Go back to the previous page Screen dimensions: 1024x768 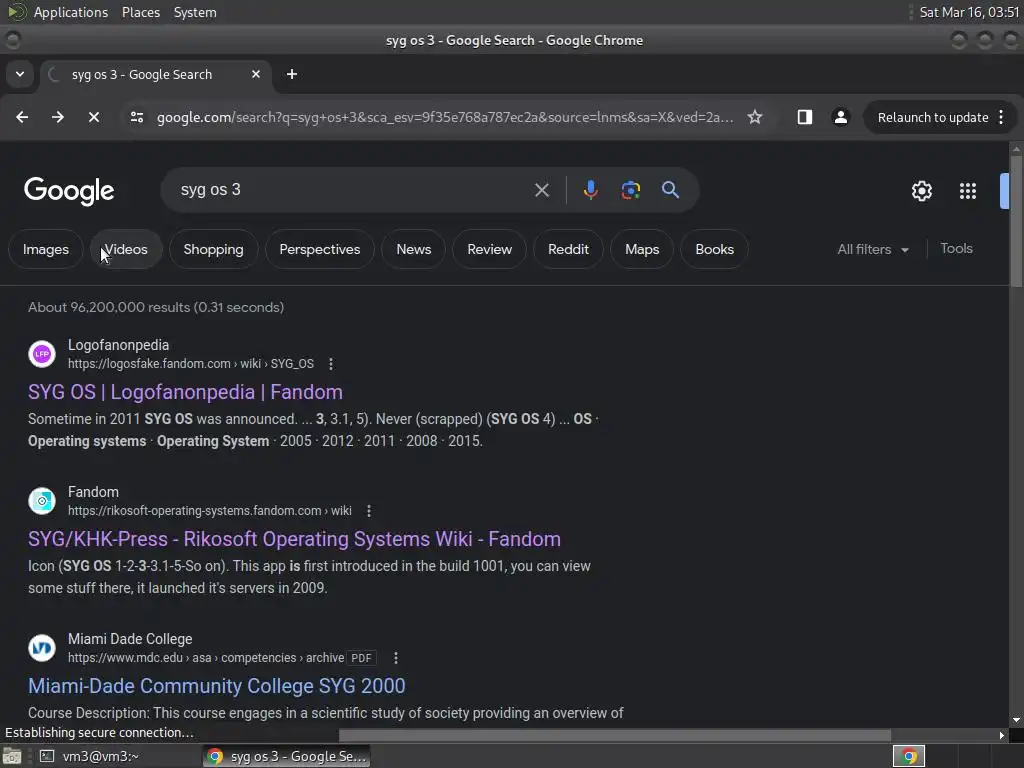click(22, 117)
